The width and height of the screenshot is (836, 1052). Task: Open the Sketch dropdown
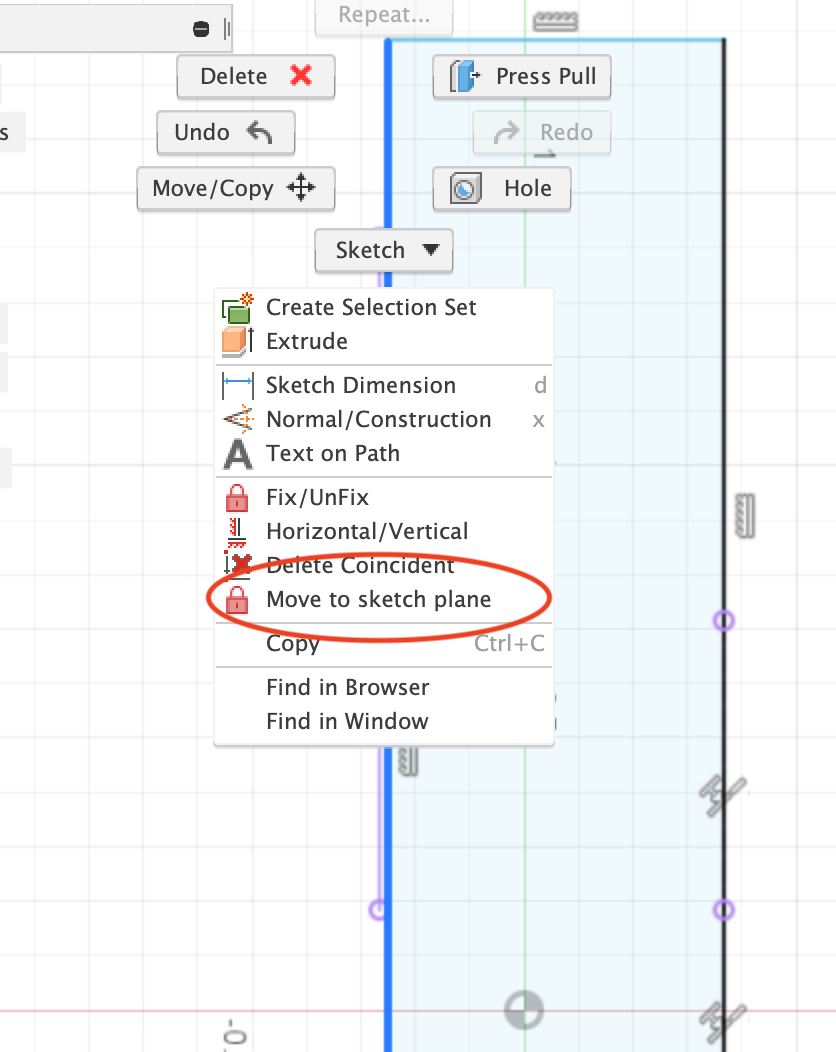pyautogui.click(x=383, y=251)
